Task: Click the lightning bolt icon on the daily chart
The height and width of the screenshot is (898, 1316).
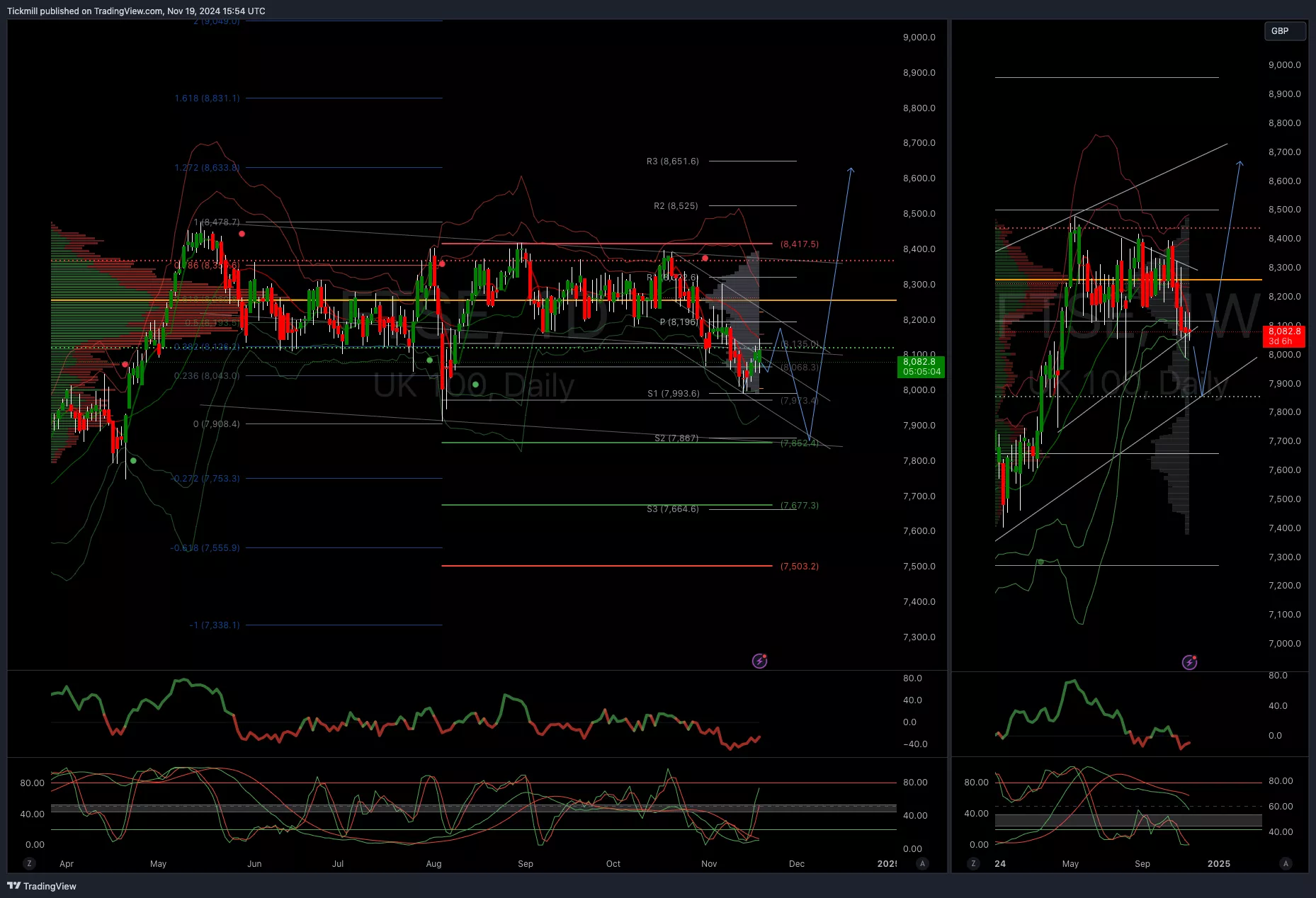Action: 759,661
